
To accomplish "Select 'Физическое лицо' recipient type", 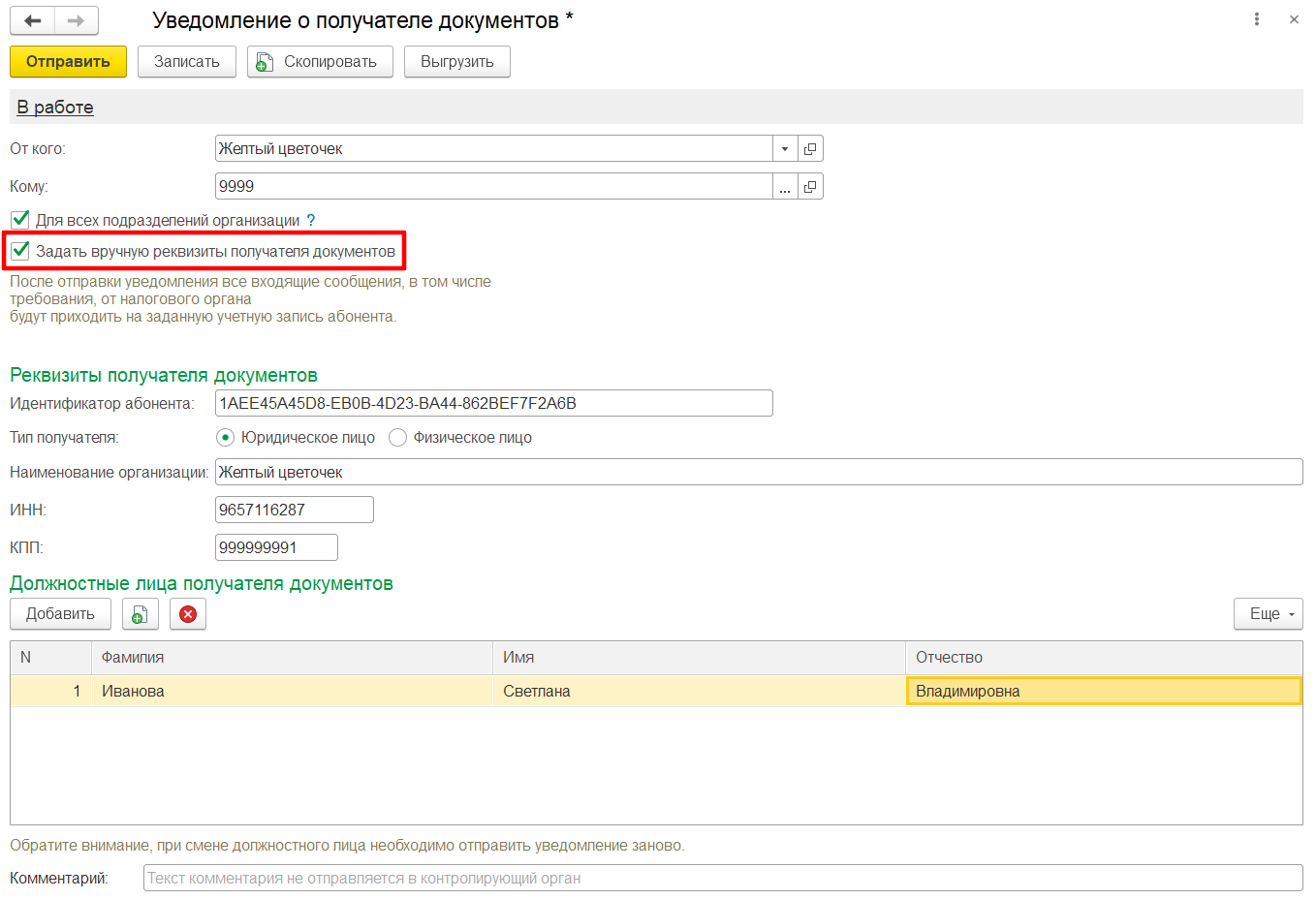I will pos(397,438).
